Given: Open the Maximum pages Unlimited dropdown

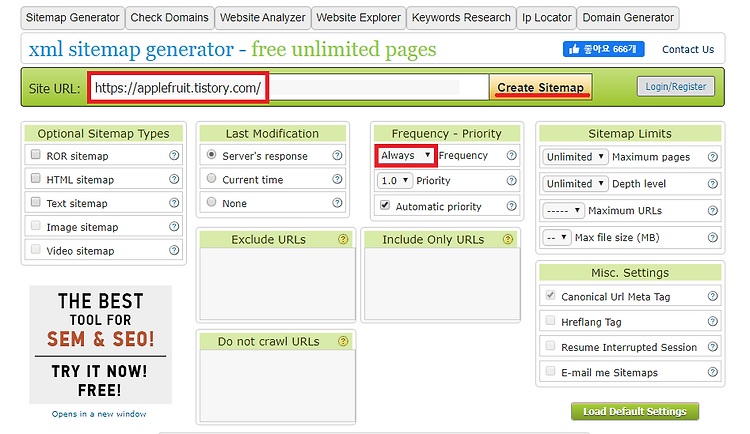Looking at the screenshot, I should [x=575, y=157].
